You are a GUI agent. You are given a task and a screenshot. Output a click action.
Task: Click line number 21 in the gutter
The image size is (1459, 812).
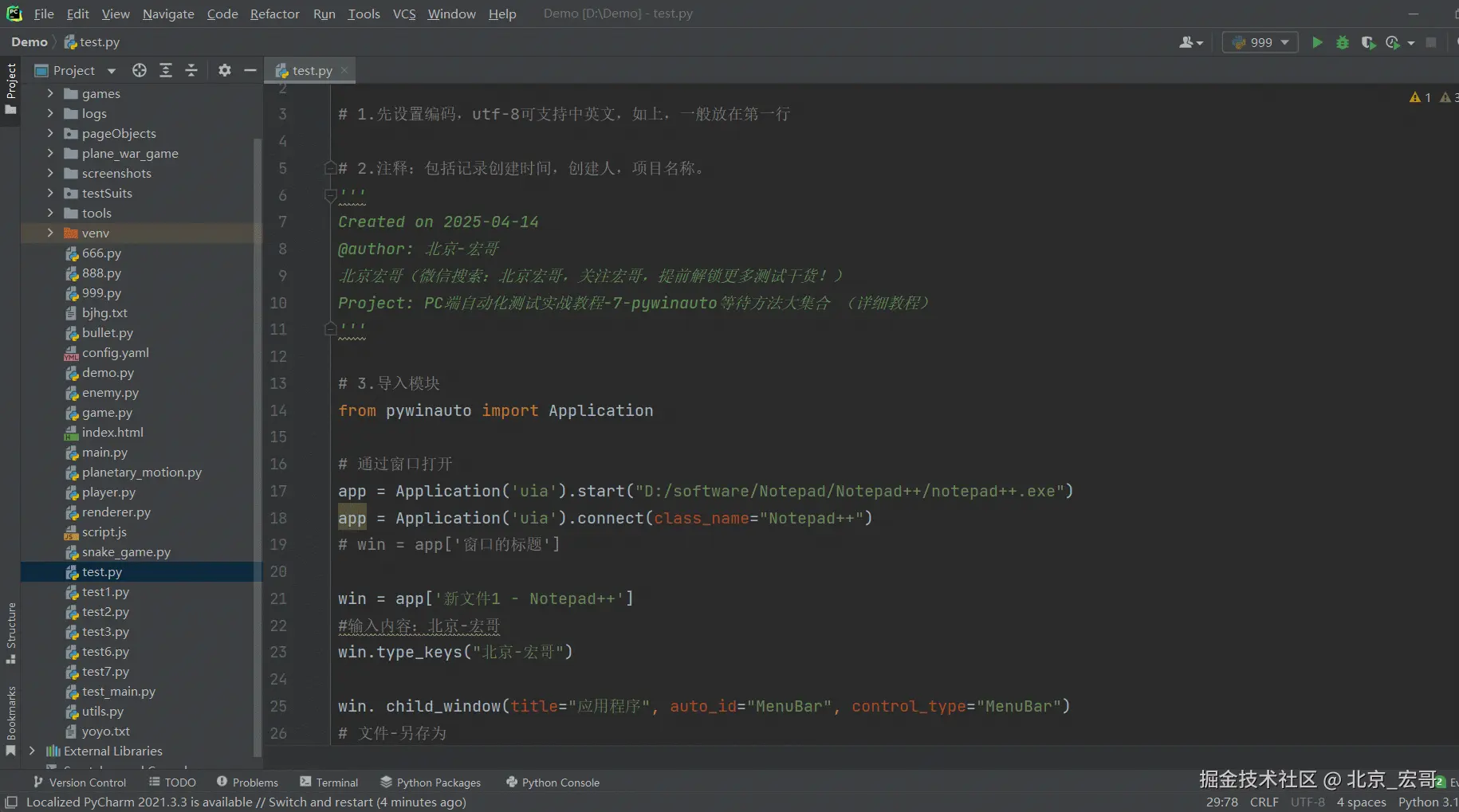click(x=278, y=598)
